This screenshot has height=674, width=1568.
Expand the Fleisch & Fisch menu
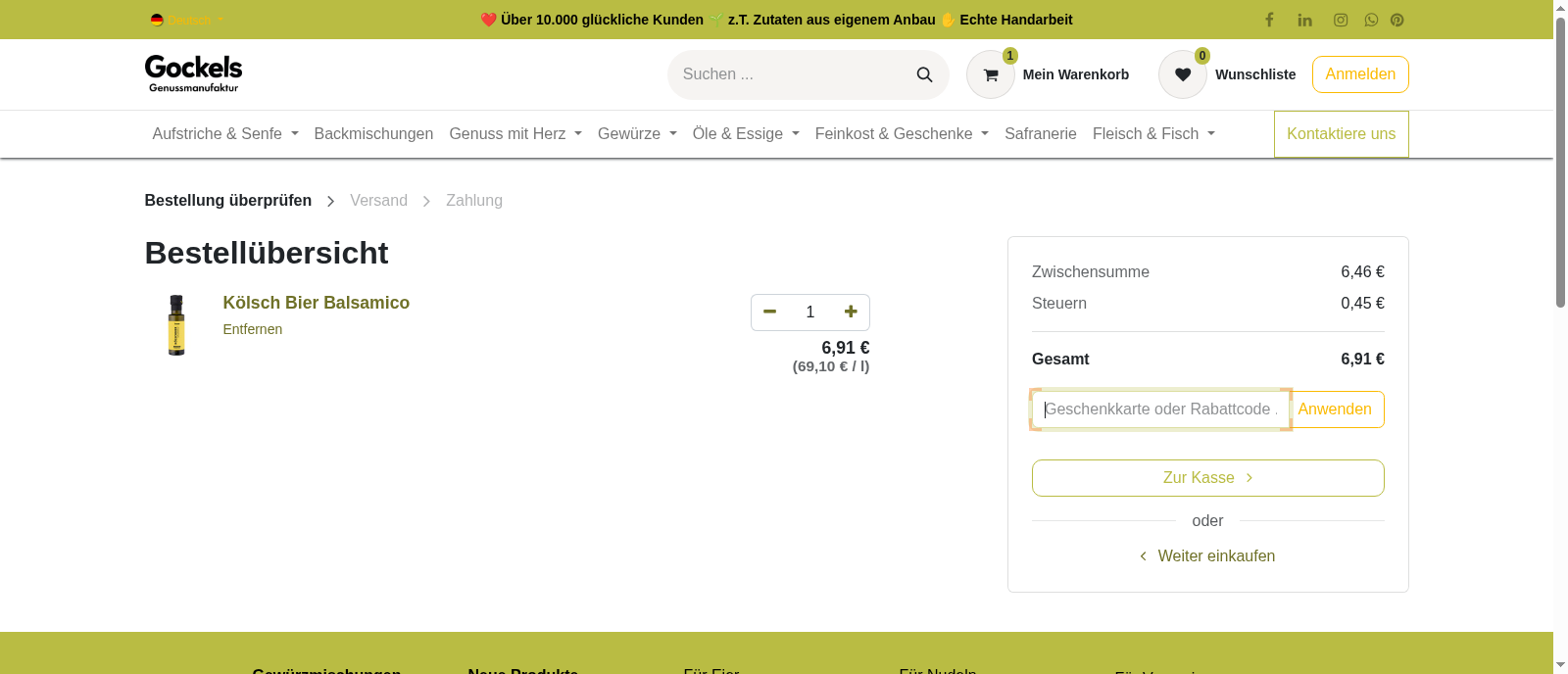pos(1153,134)
